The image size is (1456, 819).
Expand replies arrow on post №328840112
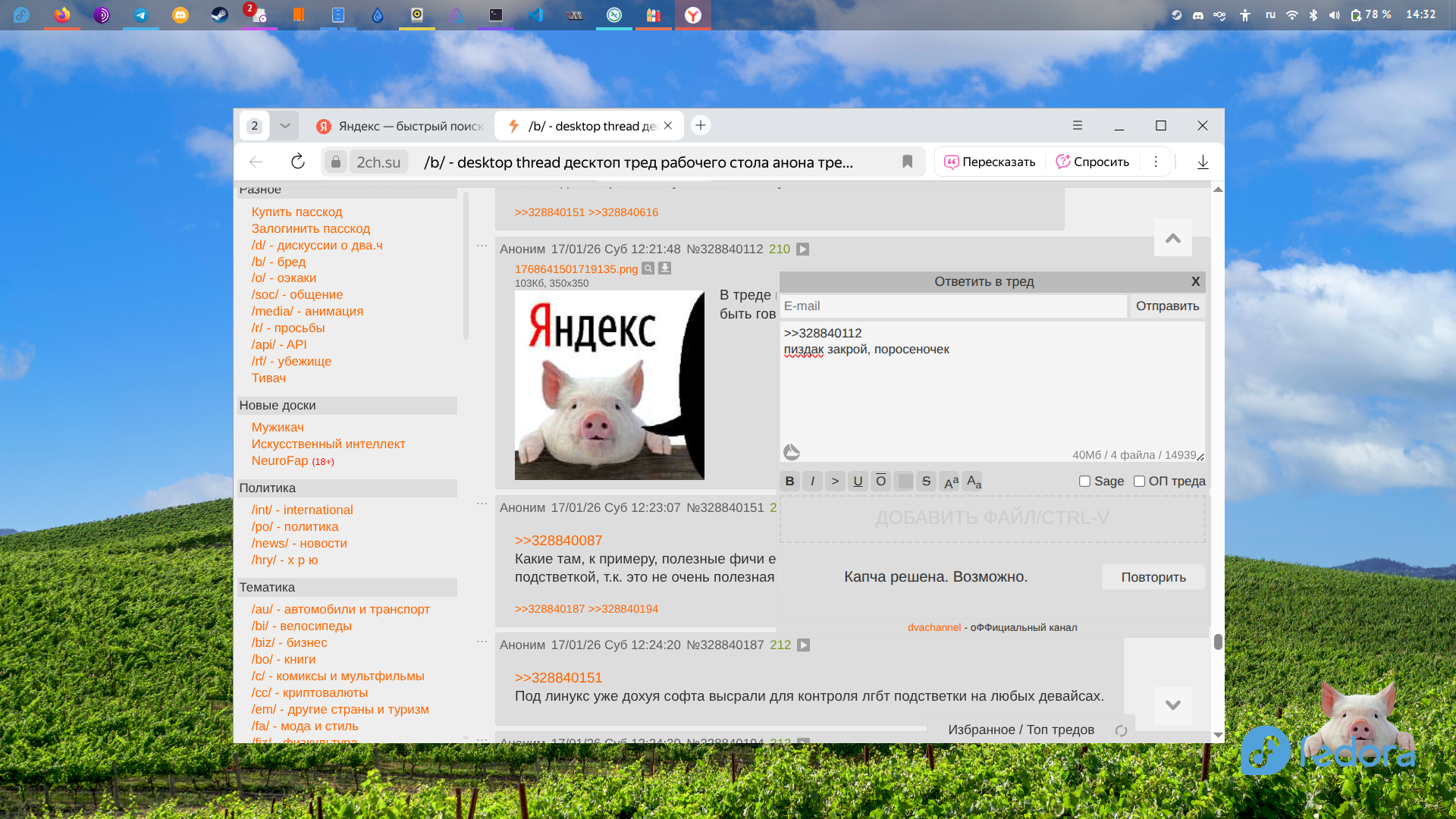coord(803,249)
